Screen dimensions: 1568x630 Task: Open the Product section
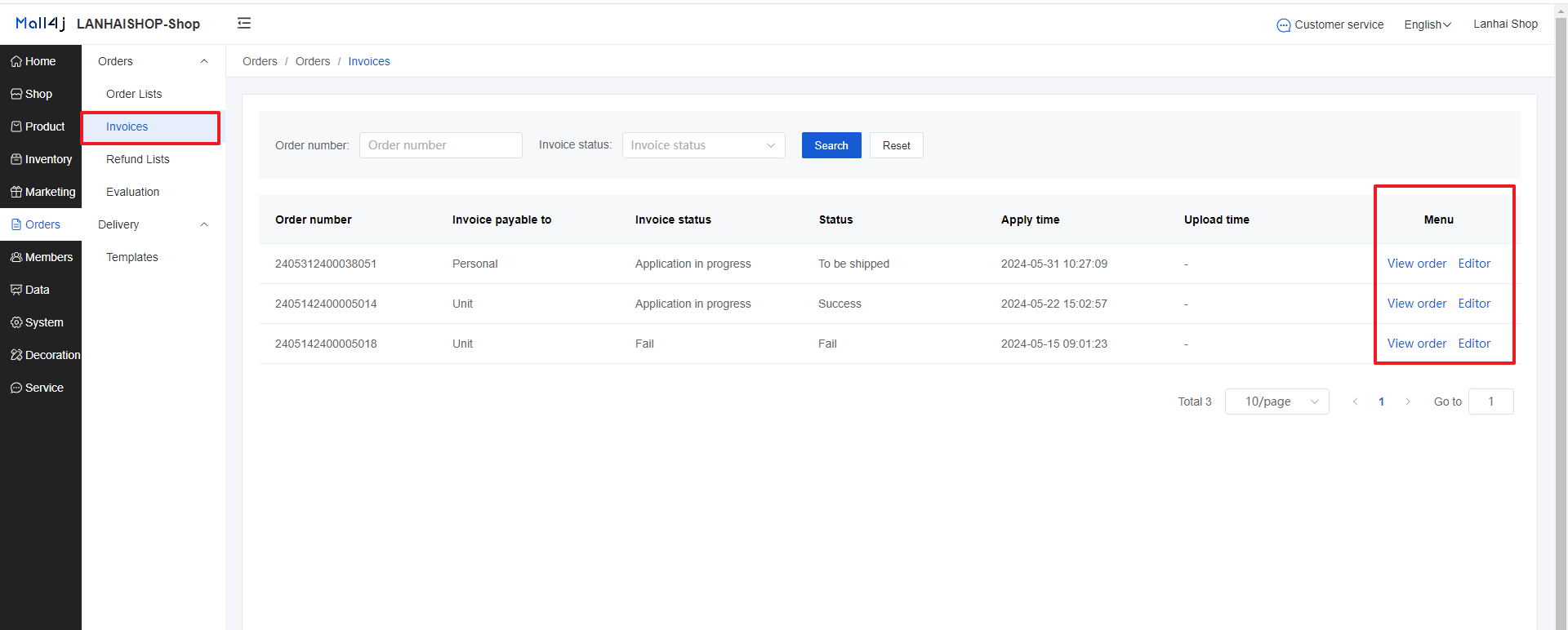pos(41,126)
